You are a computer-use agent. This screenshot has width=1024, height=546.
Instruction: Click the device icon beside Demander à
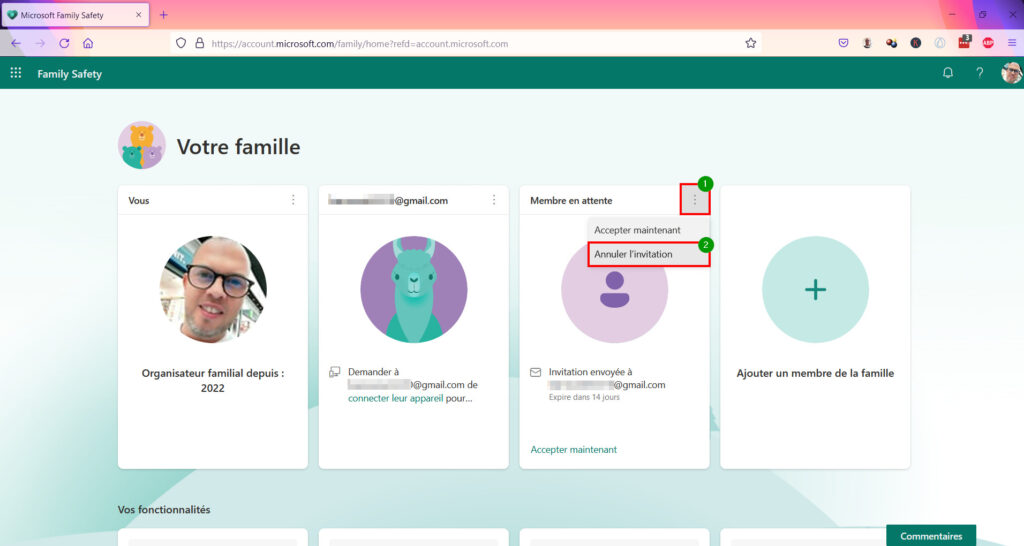point(334,372)
